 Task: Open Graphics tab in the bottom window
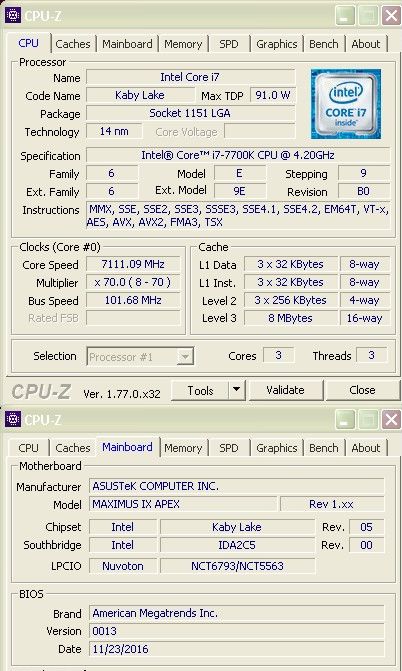(x=277, y=448)
